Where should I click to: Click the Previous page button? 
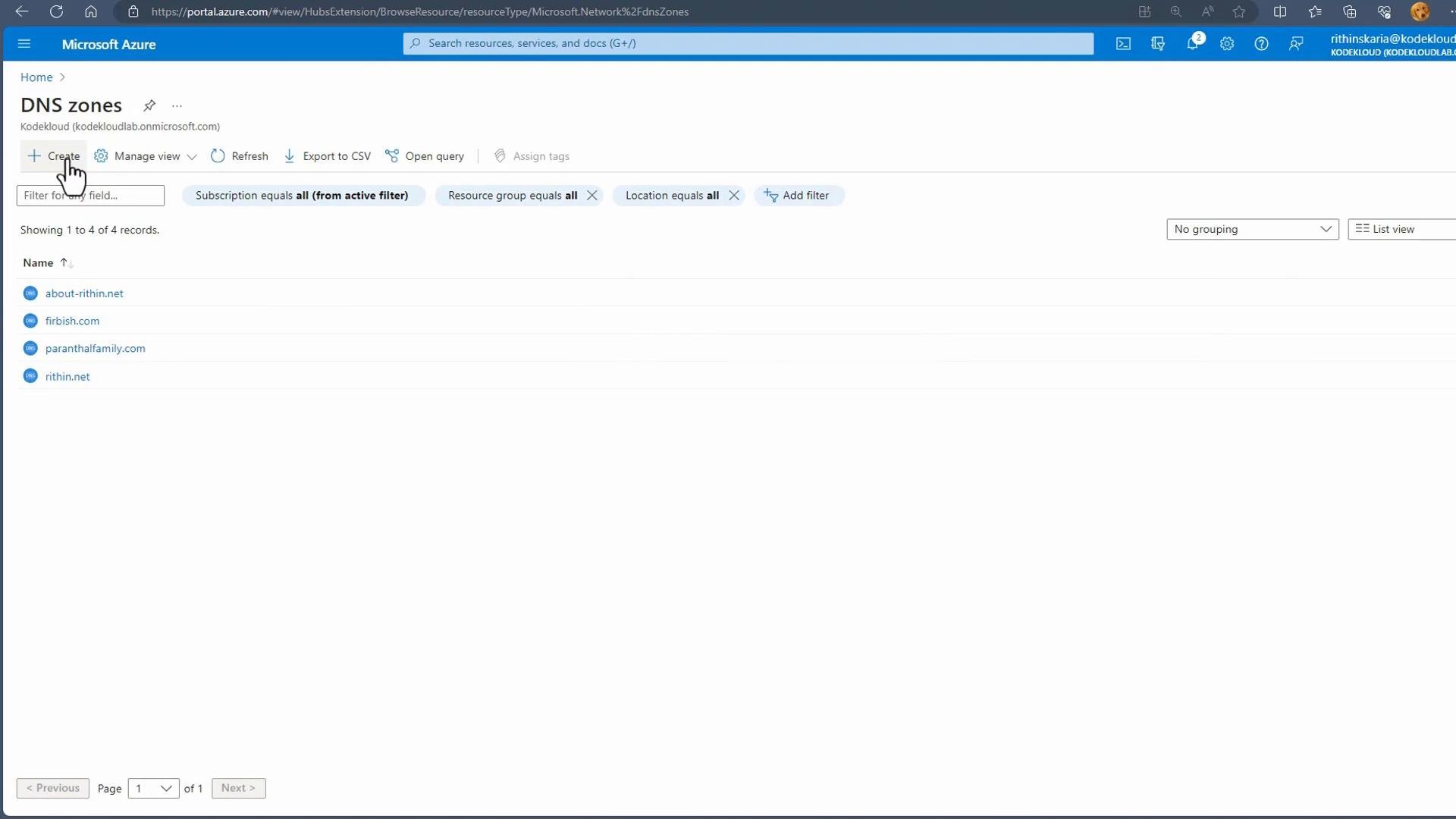click(x=53, y=789)
